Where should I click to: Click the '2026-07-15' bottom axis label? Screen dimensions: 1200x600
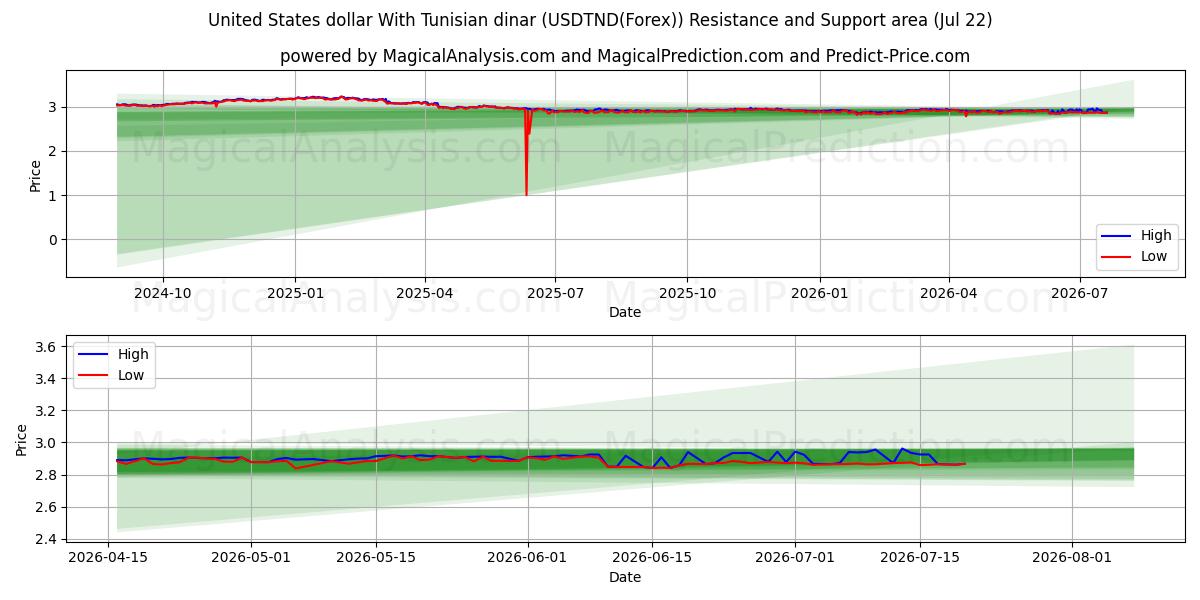click(x=920, y=558)
